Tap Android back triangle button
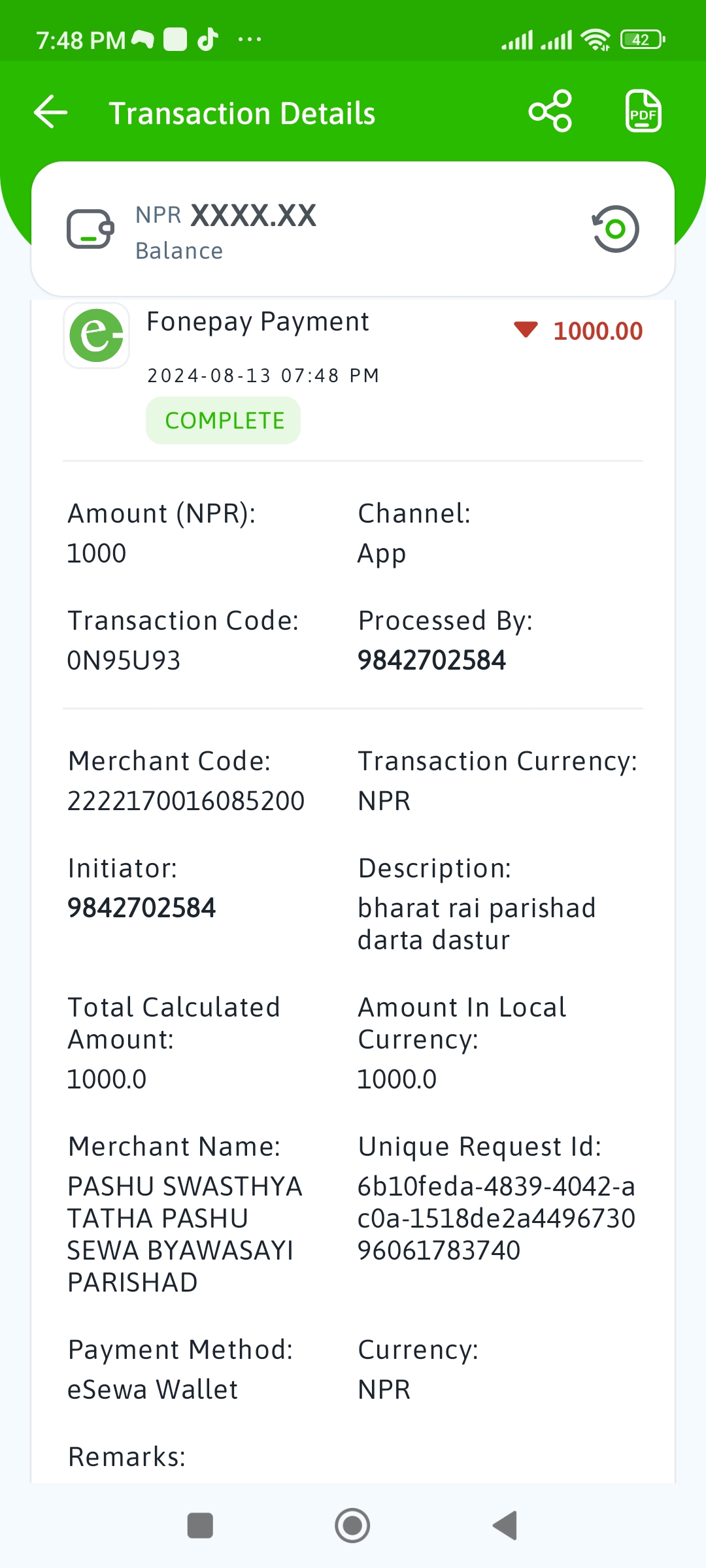The width and height of the screenshot is (706, 1568). coord(505,1526)
